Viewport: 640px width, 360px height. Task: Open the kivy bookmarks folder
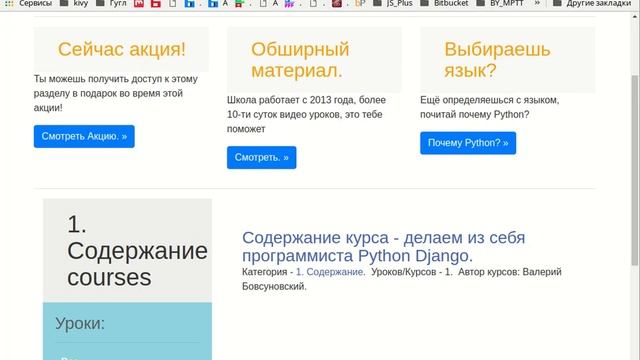coord(74,3)
